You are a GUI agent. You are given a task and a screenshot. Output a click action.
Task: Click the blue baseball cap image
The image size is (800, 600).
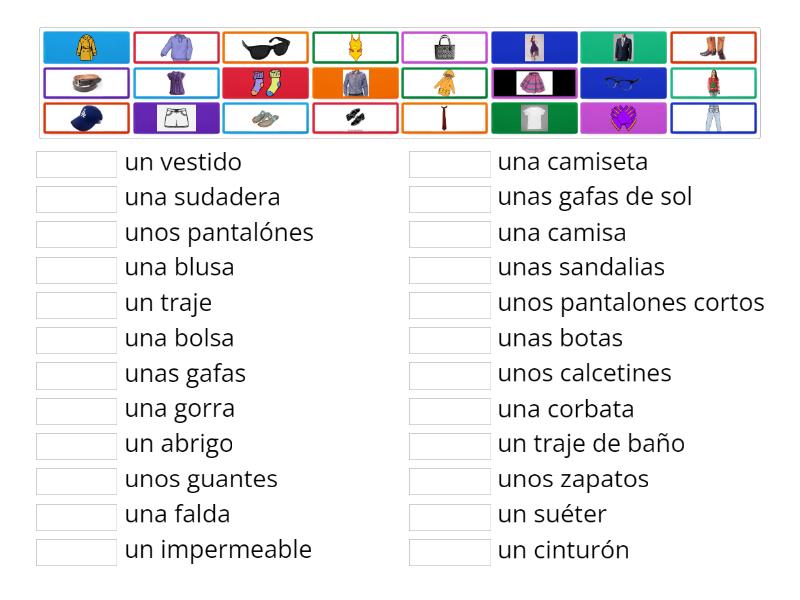(x=85, y=116)
